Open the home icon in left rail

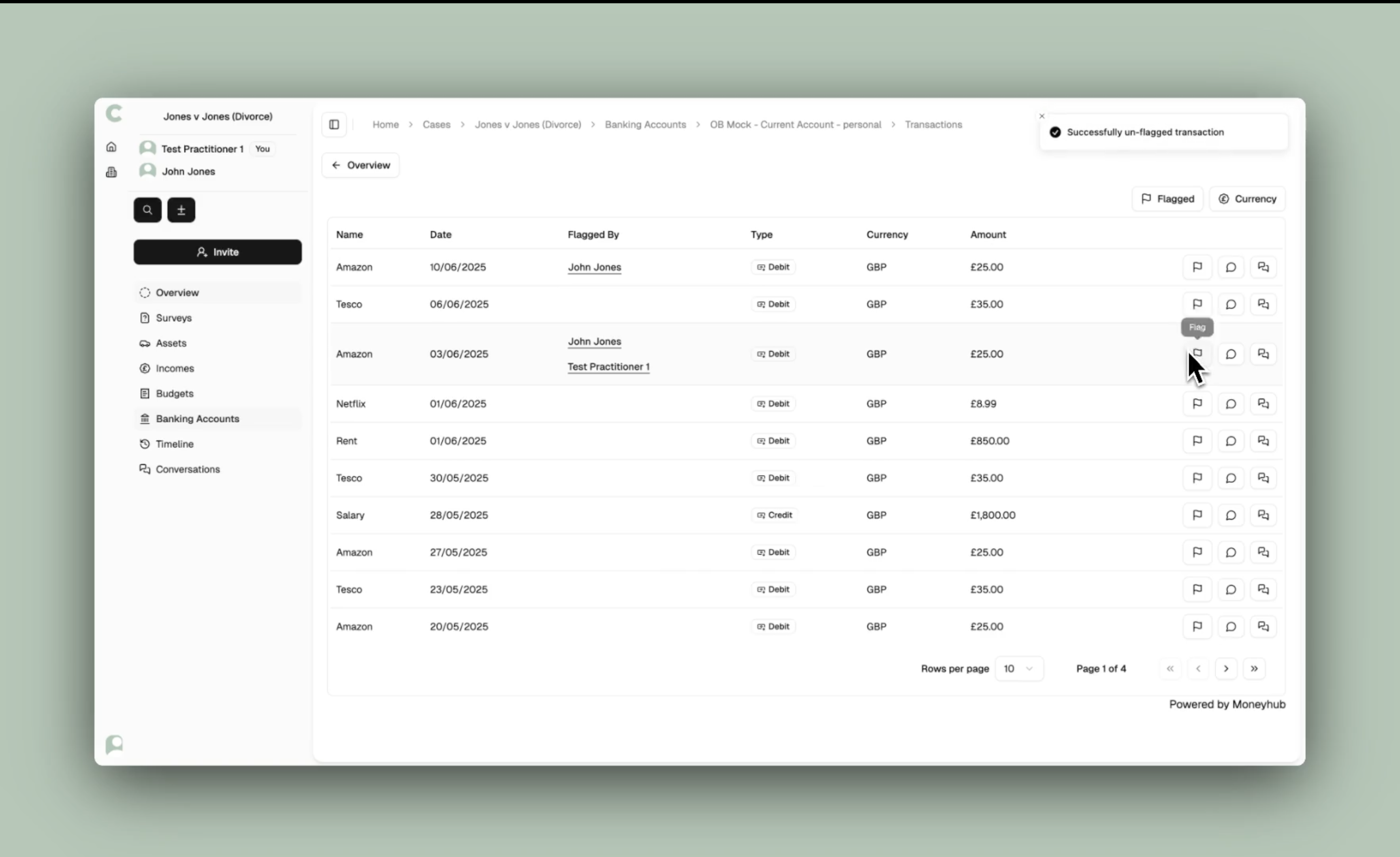point(111,147)
